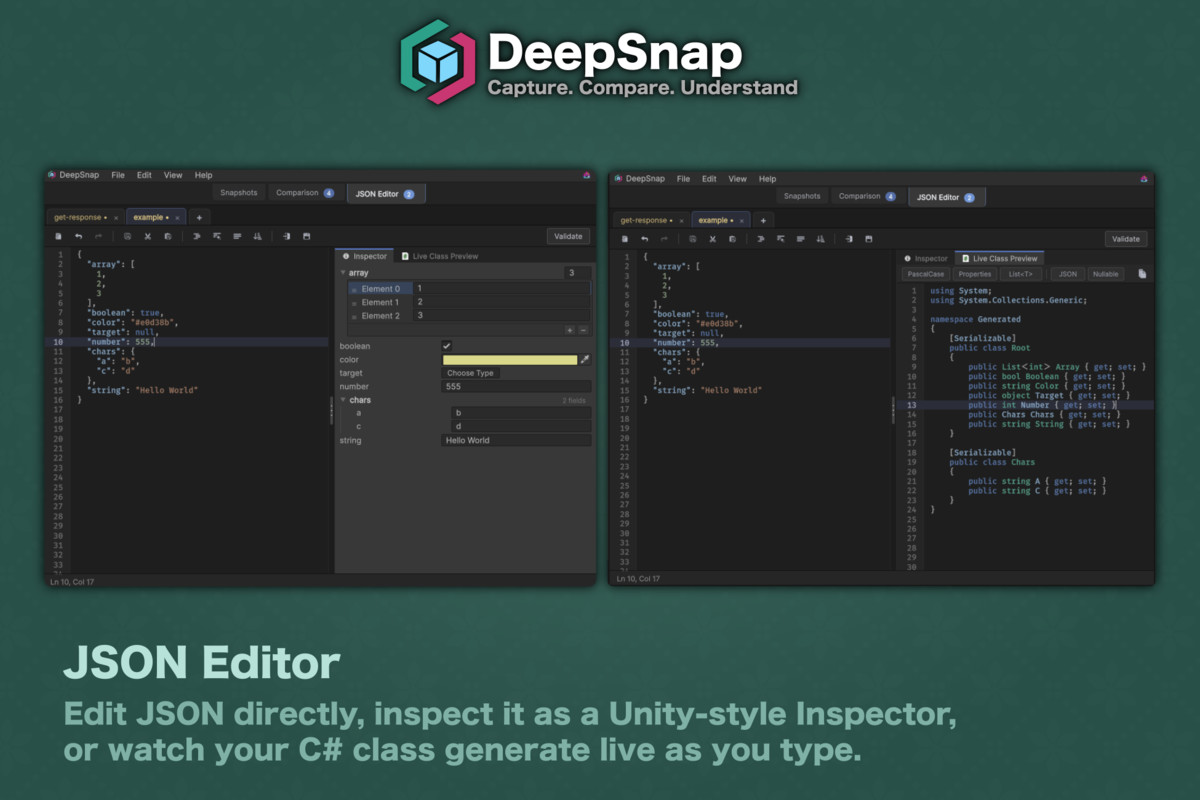Click the string field containing Hello World
This screenshot has width=1200, height=800.
click(x=517, y=440)
